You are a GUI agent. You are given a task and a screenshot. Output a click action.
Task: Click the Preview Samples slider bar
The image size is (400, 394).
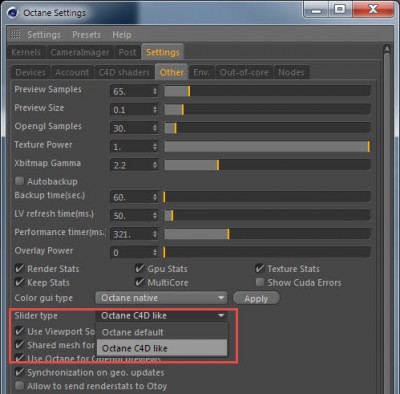click(267, 91)
